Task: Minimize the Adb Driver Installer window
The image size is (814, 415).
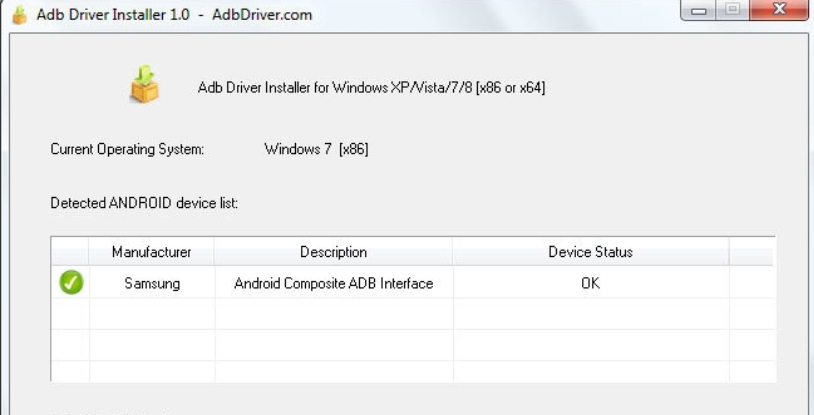Action: (x=697, y=11)
